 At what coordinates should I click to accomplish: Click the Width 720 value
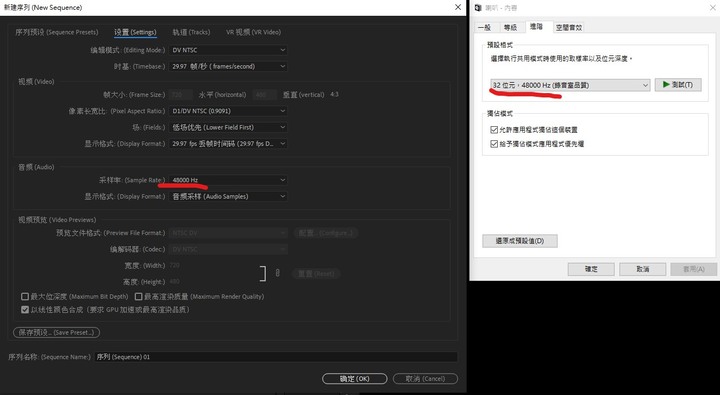[x=174, y=265]
